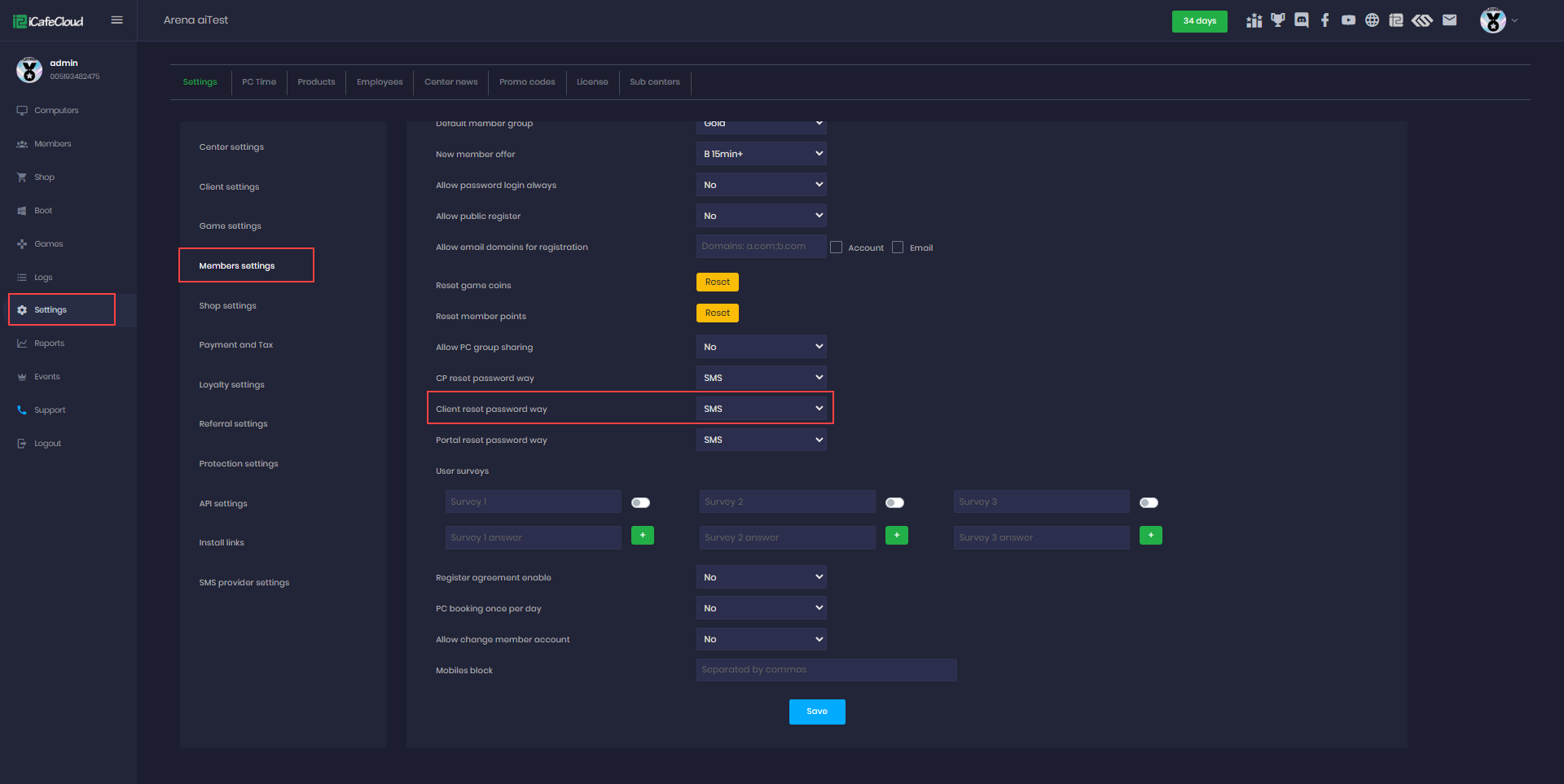Click the Mobiles block input field

point(826,670)
